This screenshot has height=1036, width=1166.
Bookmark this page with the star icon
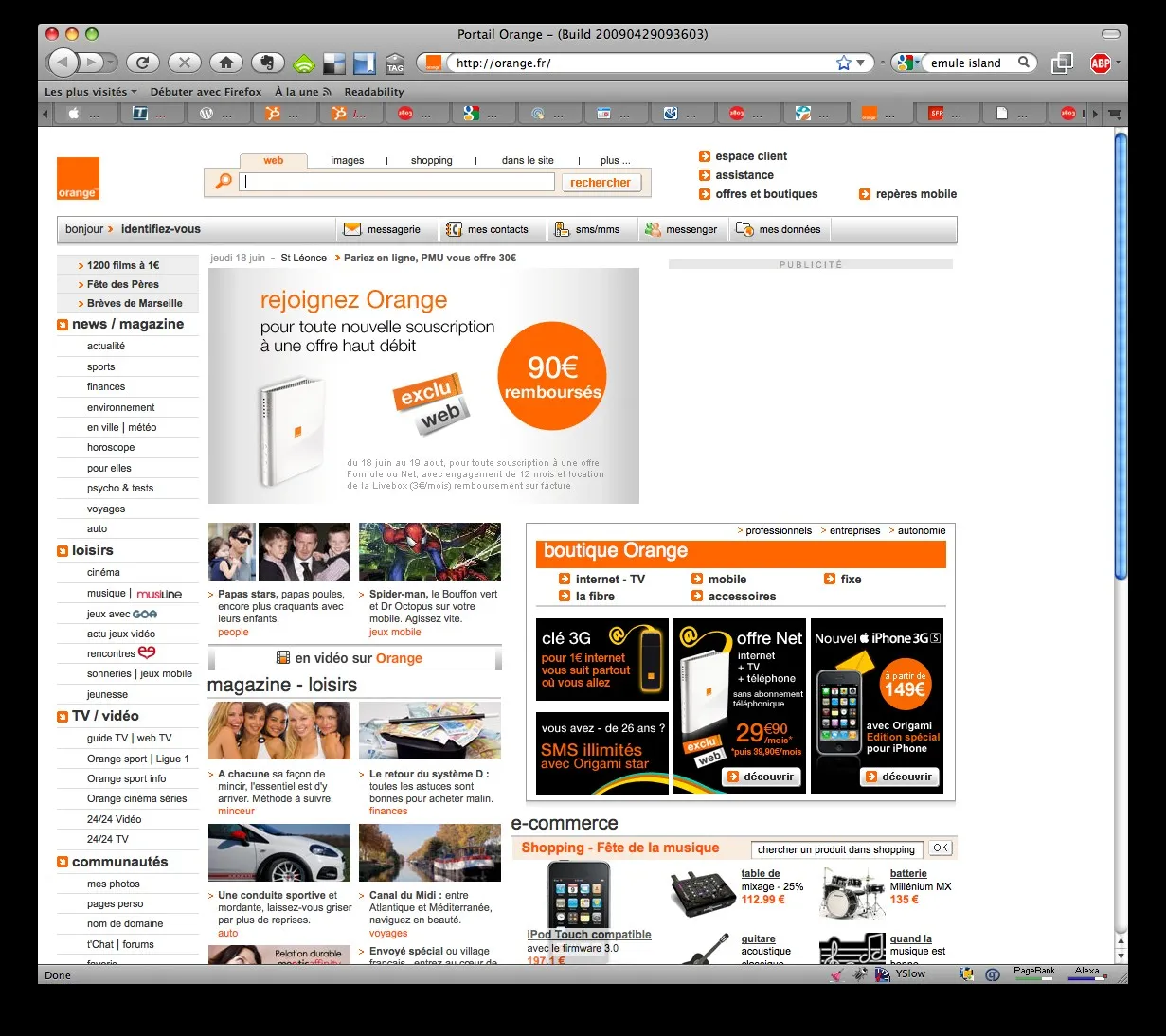coord(844,63)
